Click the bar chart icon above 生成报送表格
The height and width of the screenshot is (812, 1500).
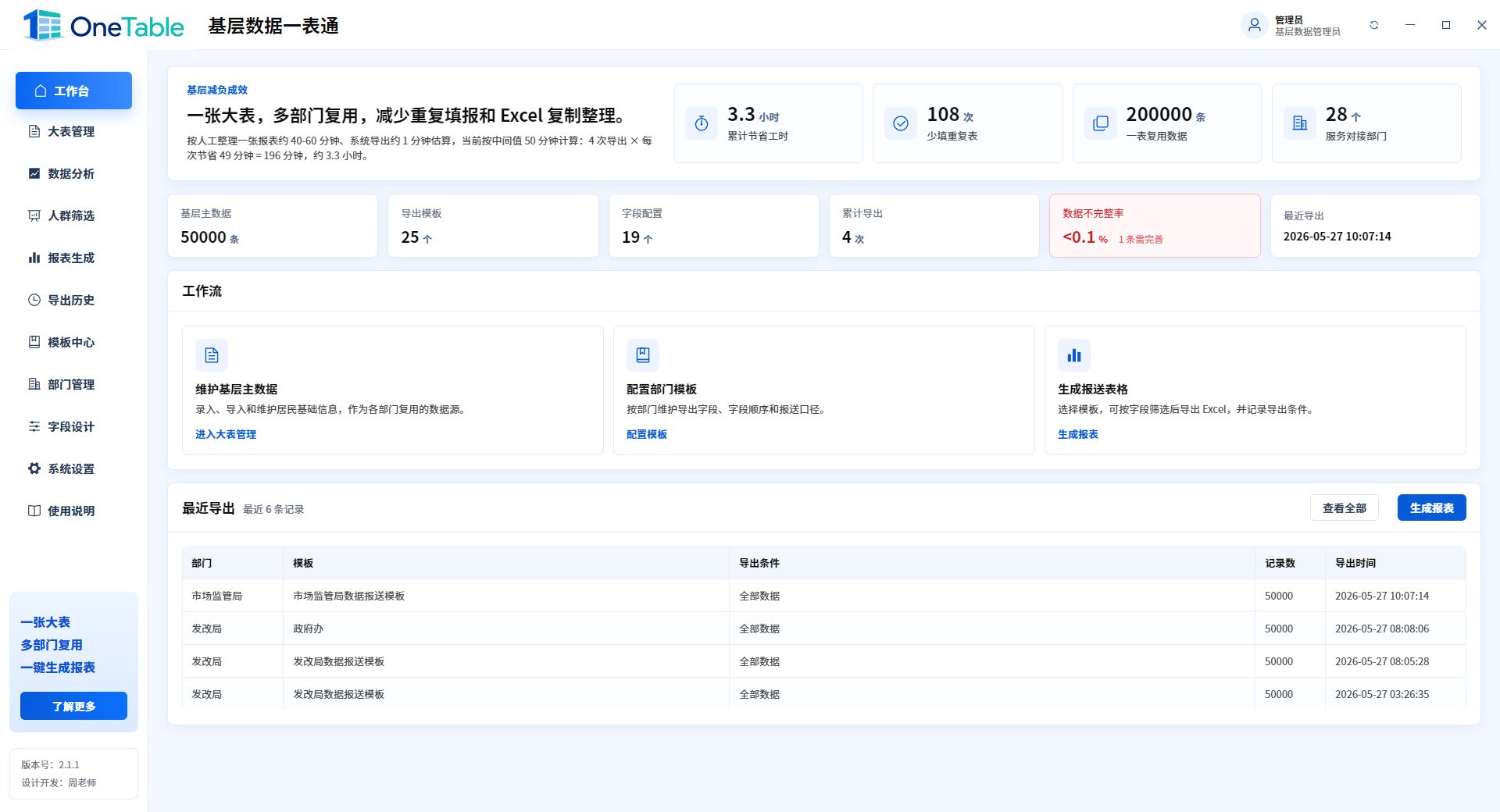1074,355
